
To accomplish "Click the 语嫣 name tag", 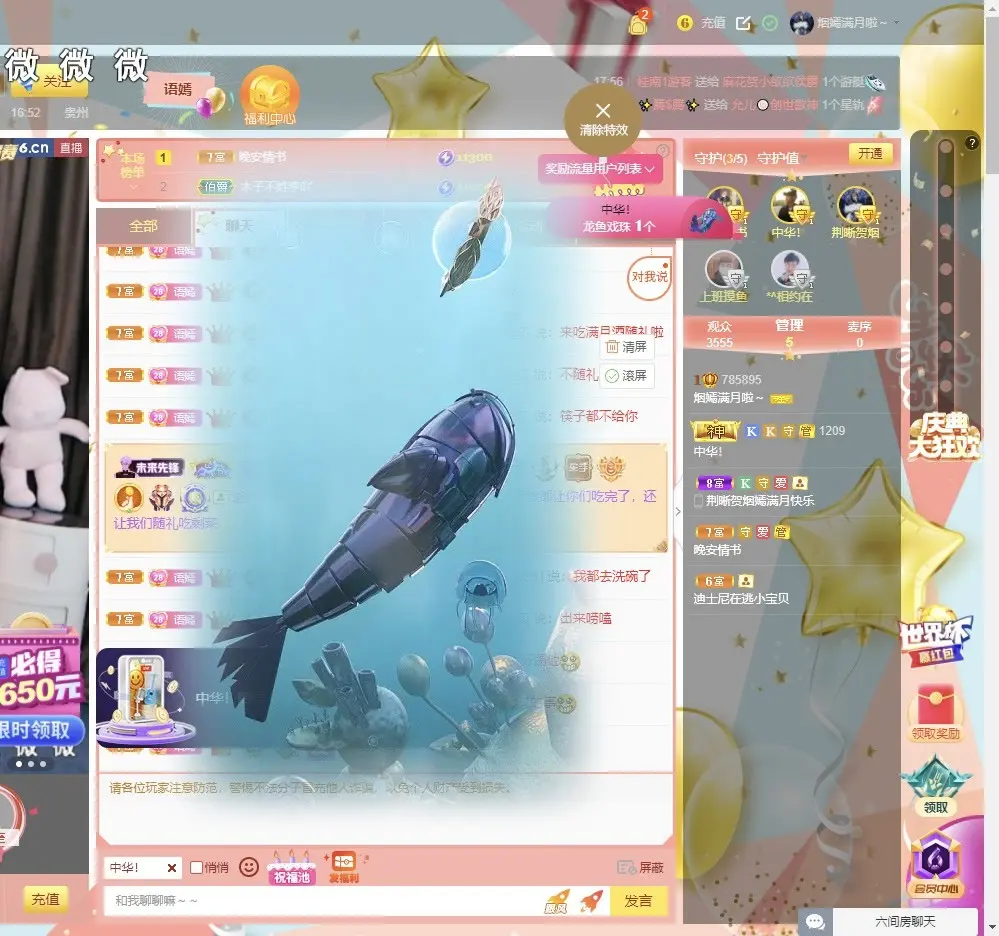I will (178, 89).
